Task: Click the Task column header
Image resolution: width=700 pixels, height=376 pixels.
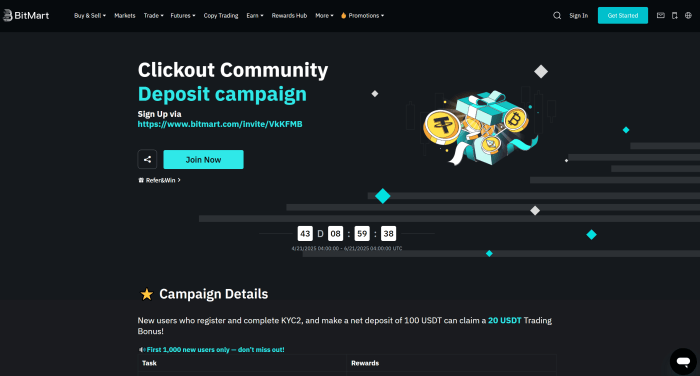Action: (x=149, y=363)
